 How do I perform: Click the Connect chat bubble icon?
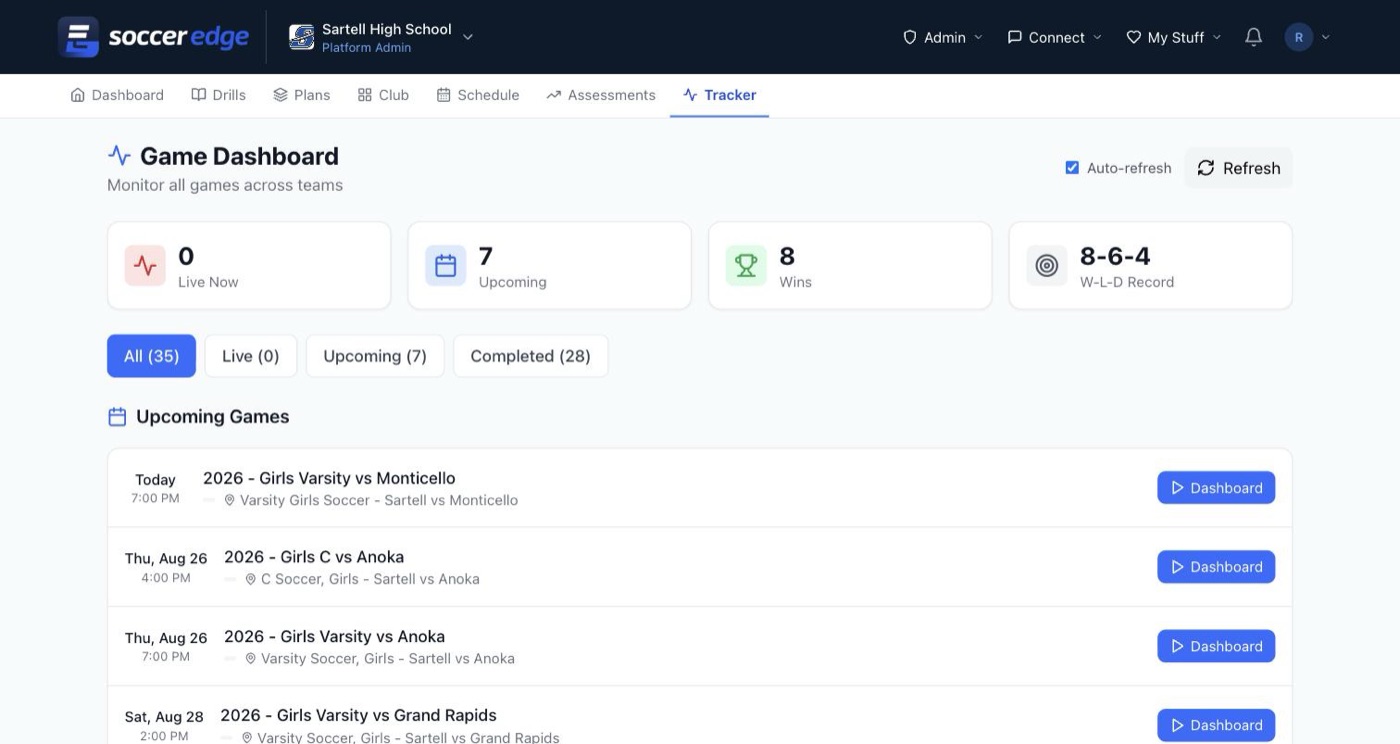(x=1014, y=37)
